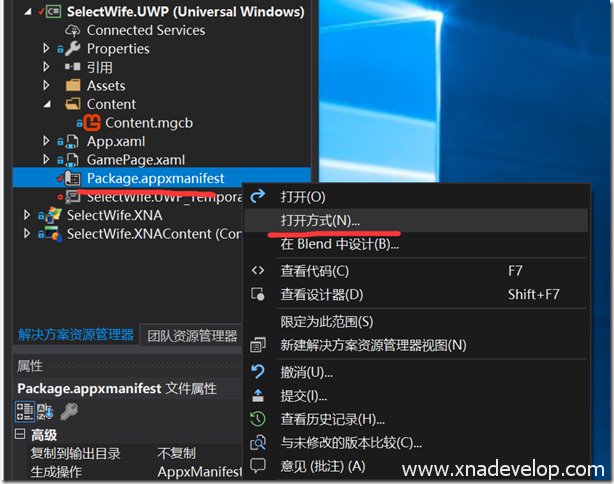Expand the App.xaml tree node
This screenshot has height=484, width=614.
click(x=46, y=141)
